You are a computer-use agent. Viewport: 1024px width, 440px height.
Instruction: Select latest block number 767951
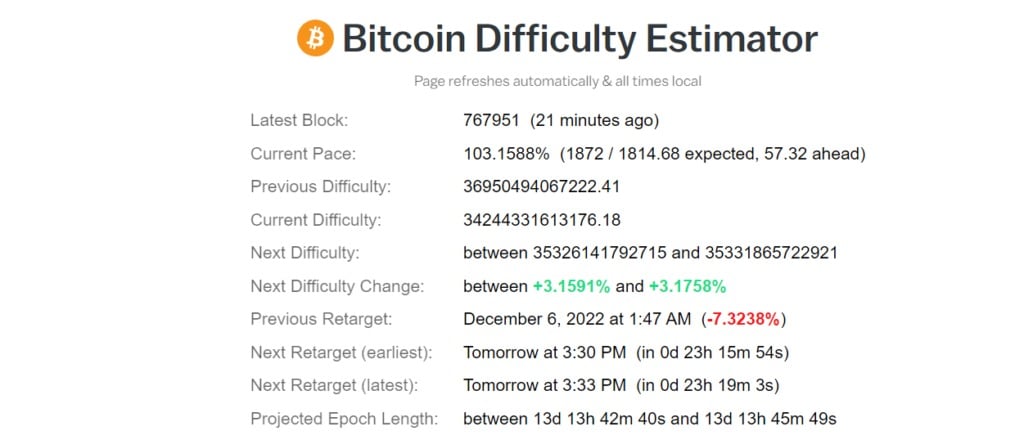[491, 121]
